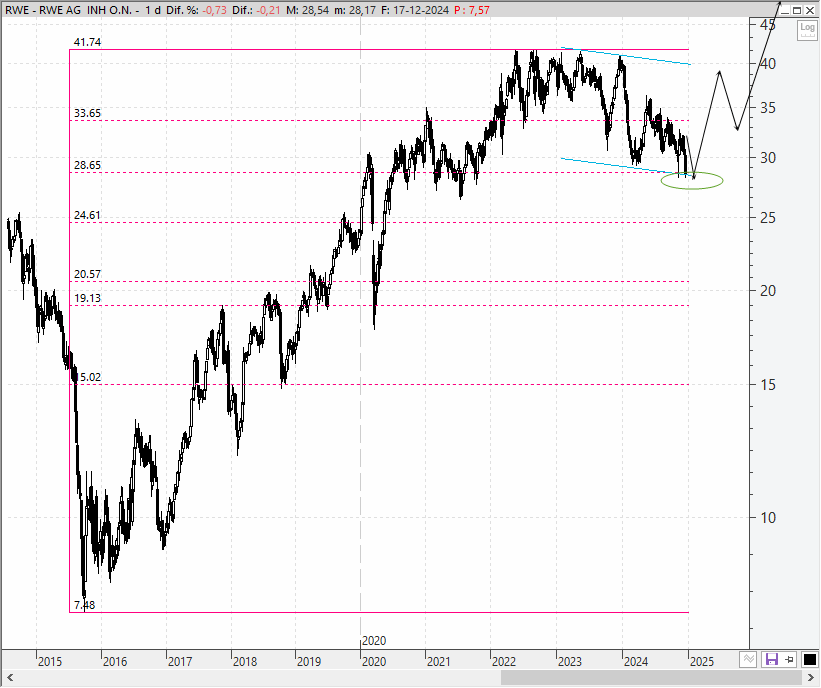Select the 19.13 level label
This screenshot has width=821, height=688.
(87, 298)
